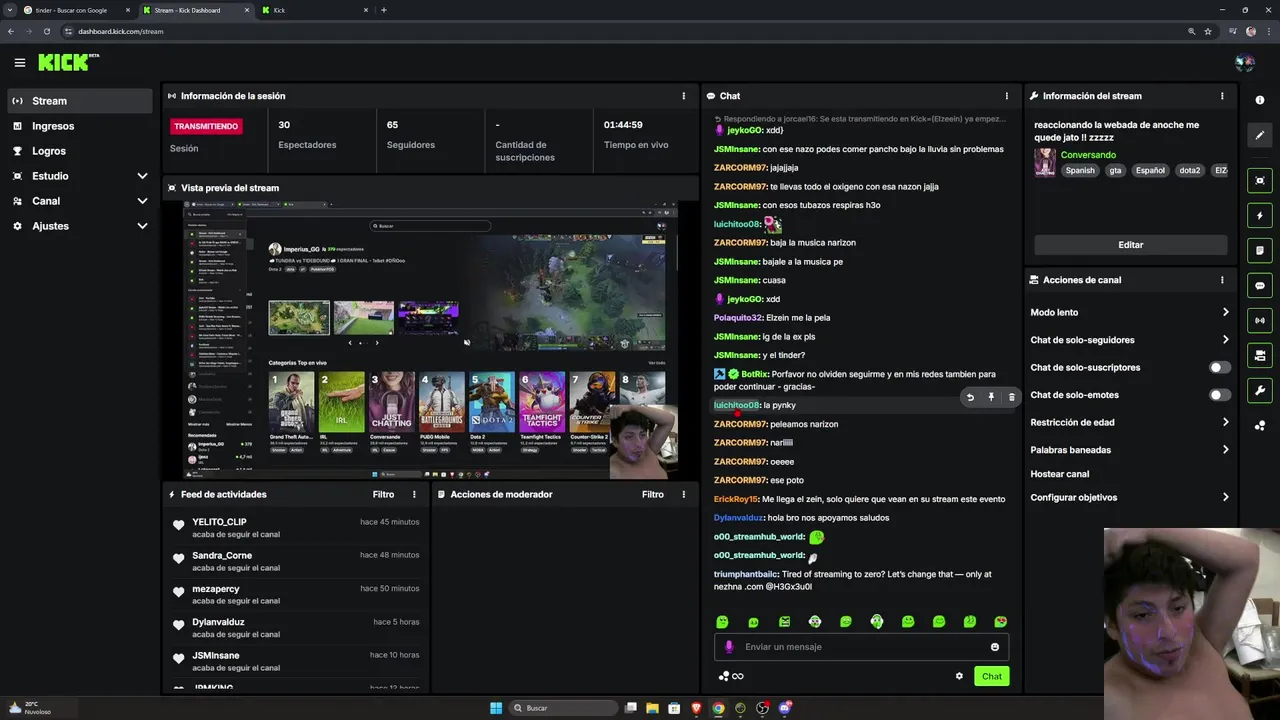
Task: Open Acciones de moderador three-dot menu
Action: click(x=684, y=494)
